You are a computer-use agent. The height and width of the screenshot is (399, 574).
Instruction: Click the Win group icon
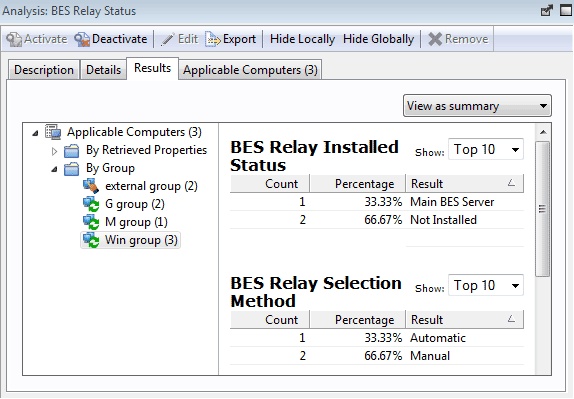[91, 240]
